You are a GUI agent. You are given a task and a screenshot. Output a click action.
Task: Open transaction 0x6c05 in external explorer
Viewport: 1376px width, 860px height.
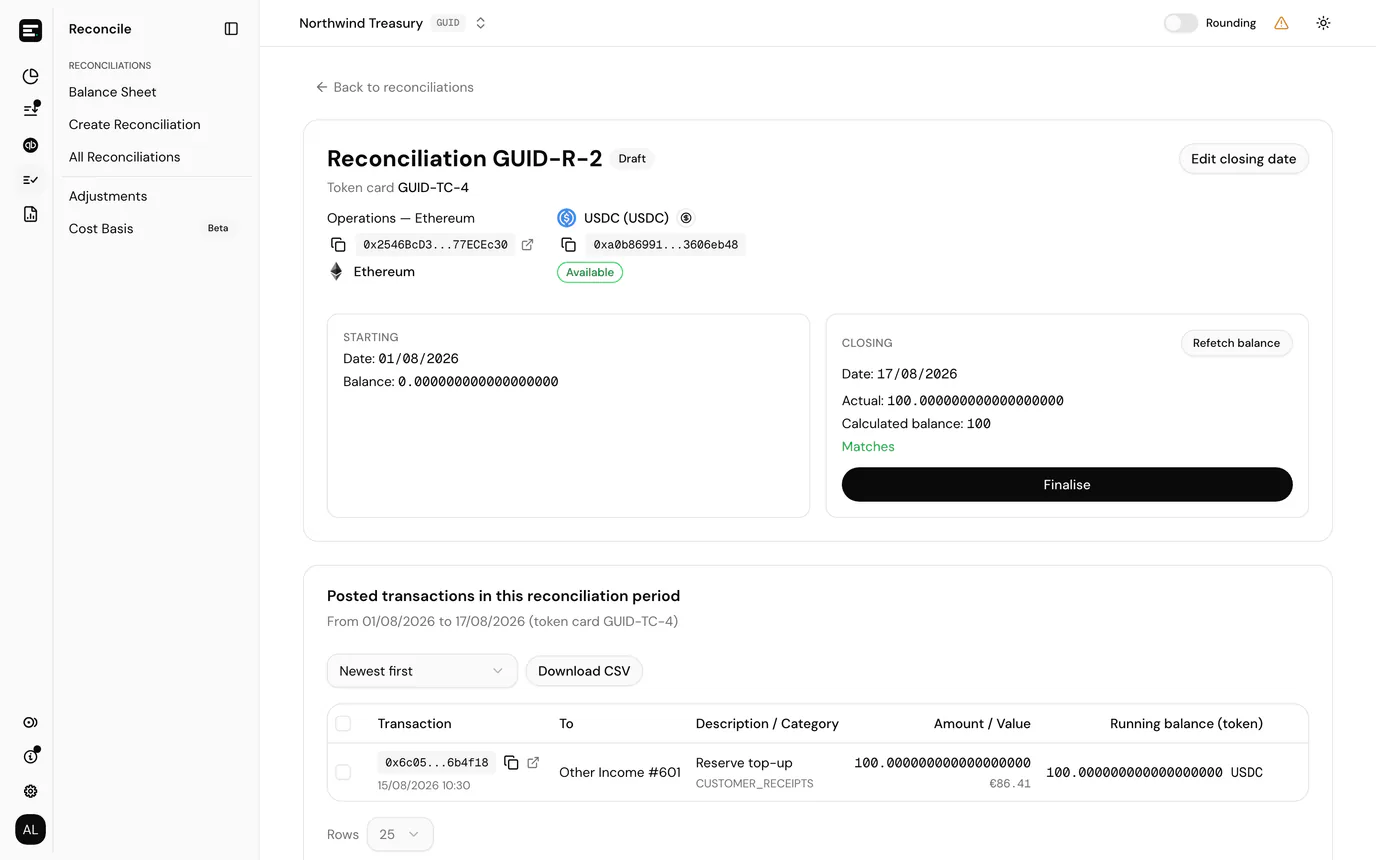point(533,763)
